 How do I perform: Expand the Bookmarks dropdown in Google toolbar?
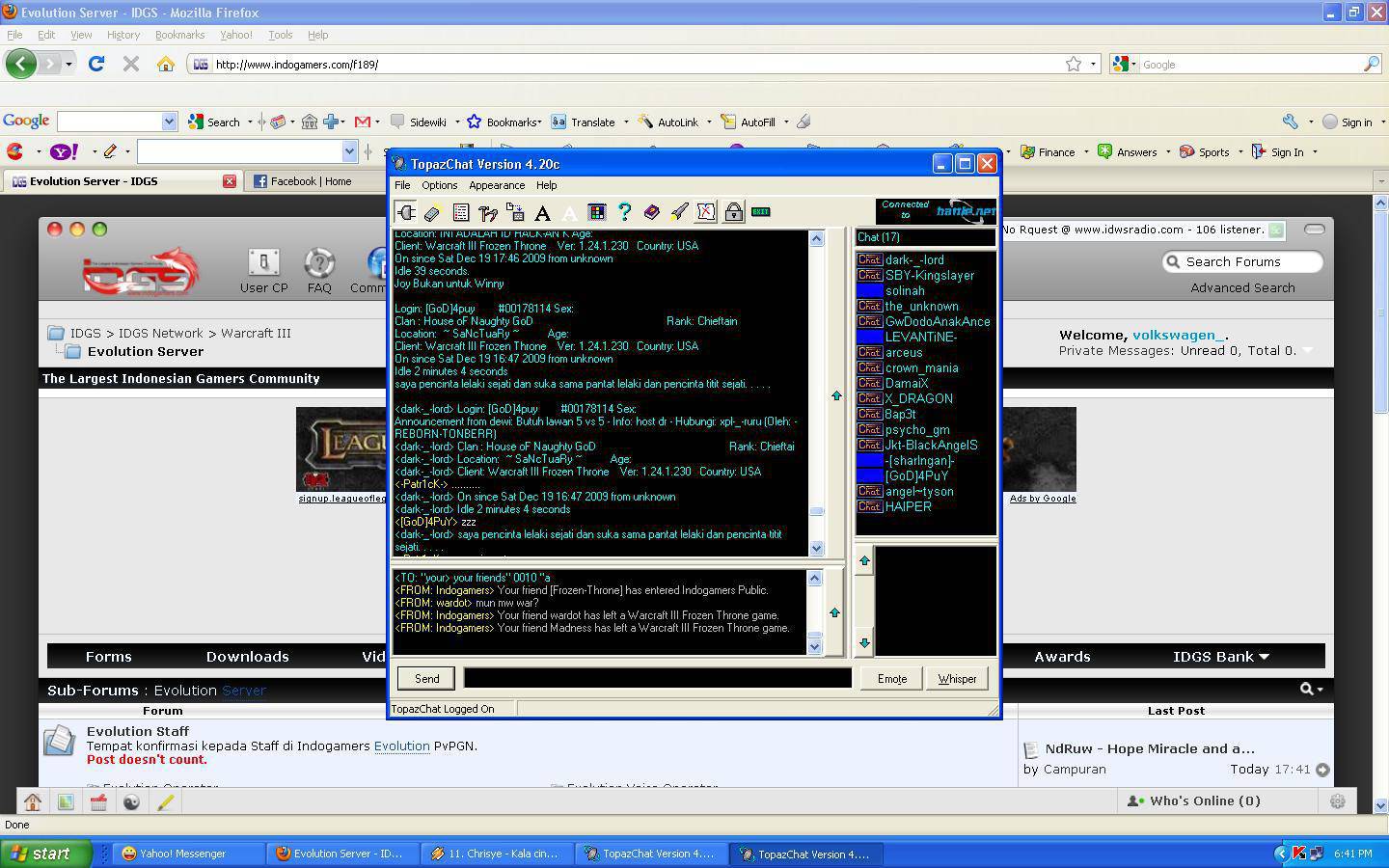tap(539, 122)
